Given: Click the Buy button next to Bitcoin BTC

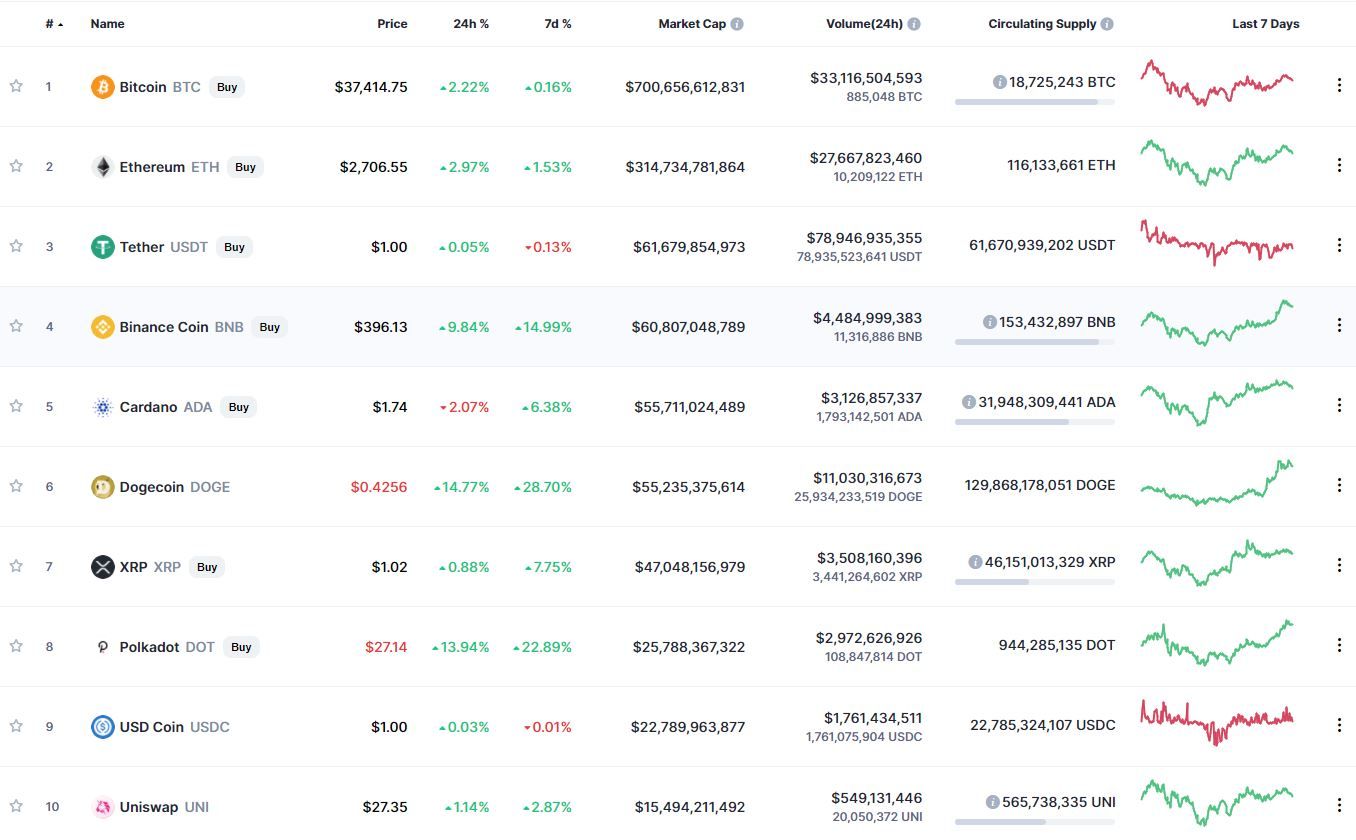Looking at the screenshot, I should tap(227, 87).
